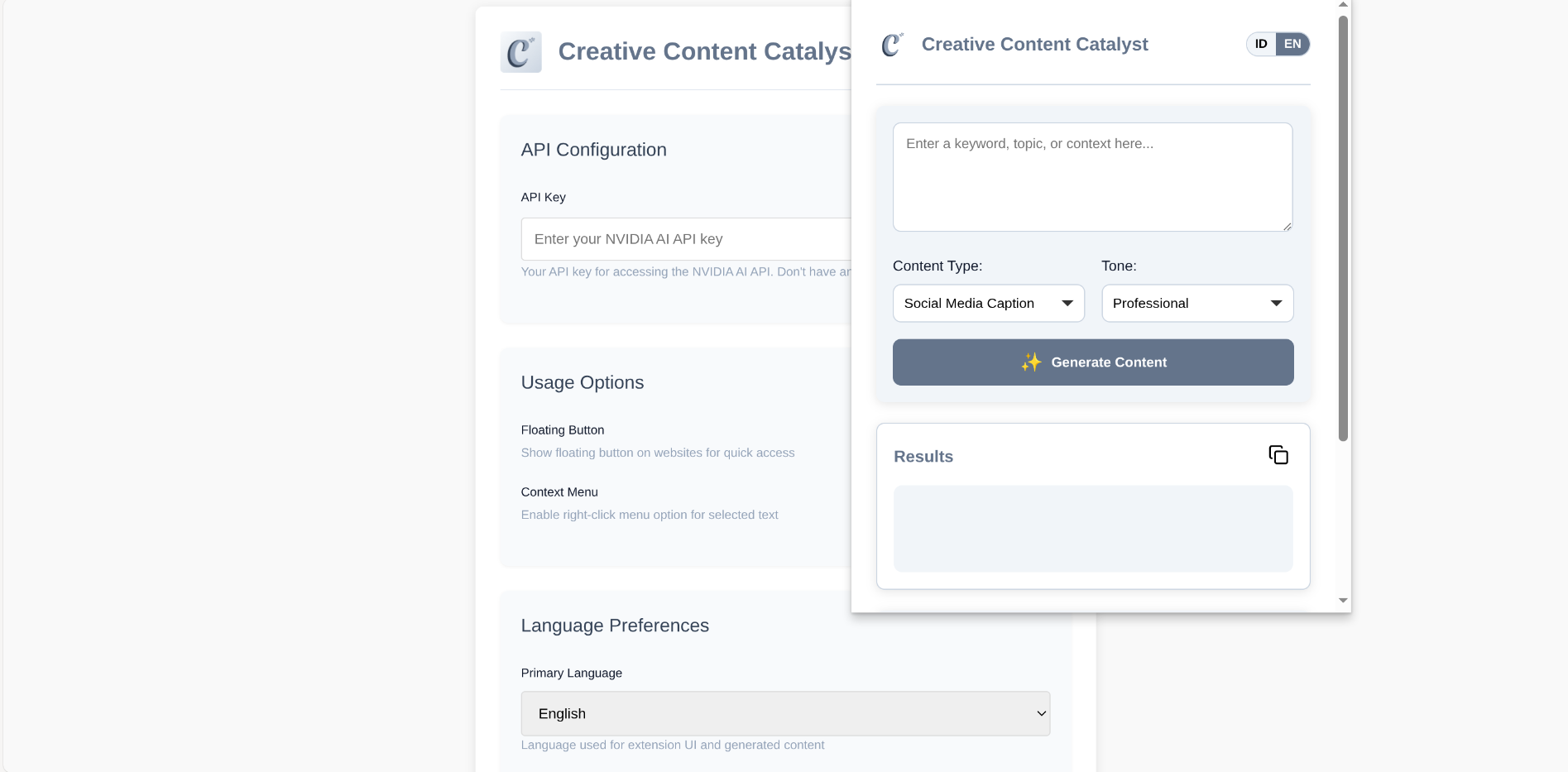Open the Primary Language dropdown set to English
The width and height of the screenshot is (1568, 772).
784,712
